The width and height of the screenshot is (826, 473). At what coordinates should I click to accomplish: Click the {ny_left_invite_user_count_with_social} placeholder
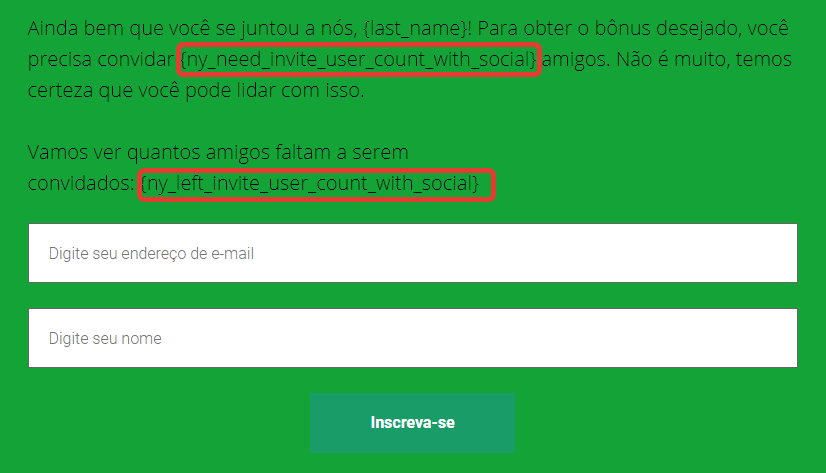point(310,184)
